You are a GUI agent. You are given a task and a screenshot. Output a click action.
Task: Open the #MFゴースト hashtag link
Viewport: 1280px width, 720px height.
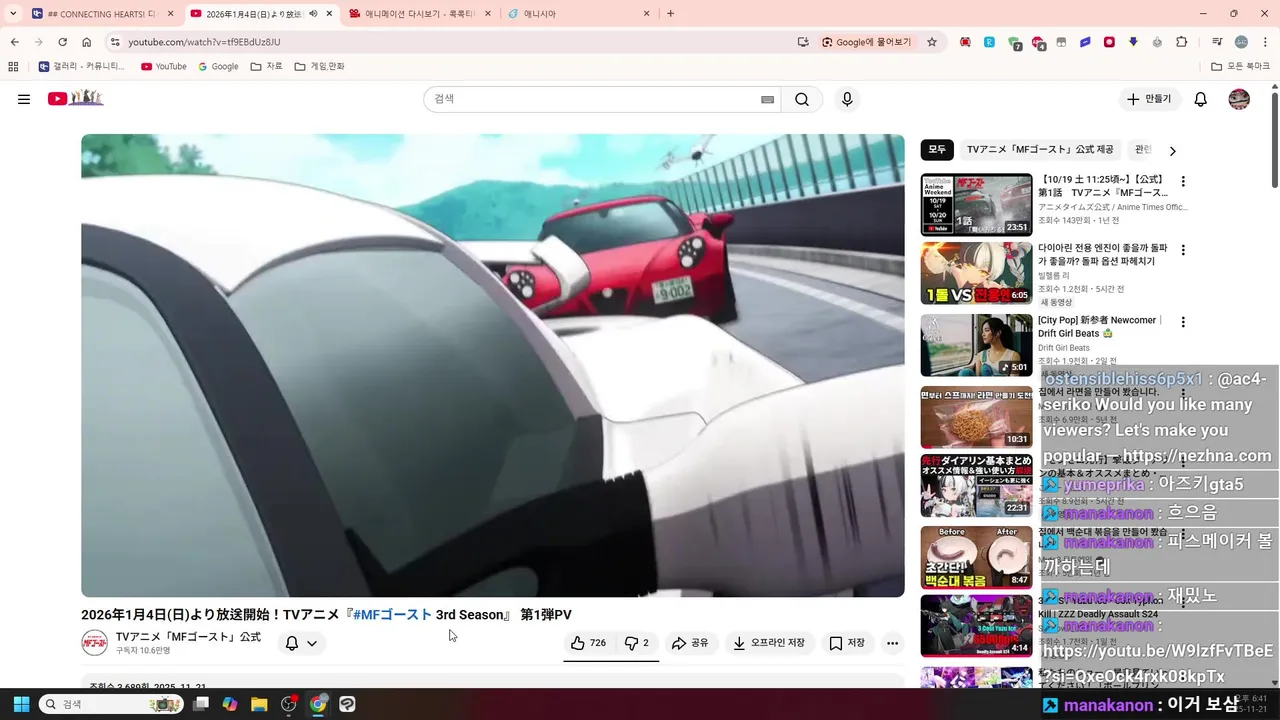pyautogui.click(x=392, y=615)
